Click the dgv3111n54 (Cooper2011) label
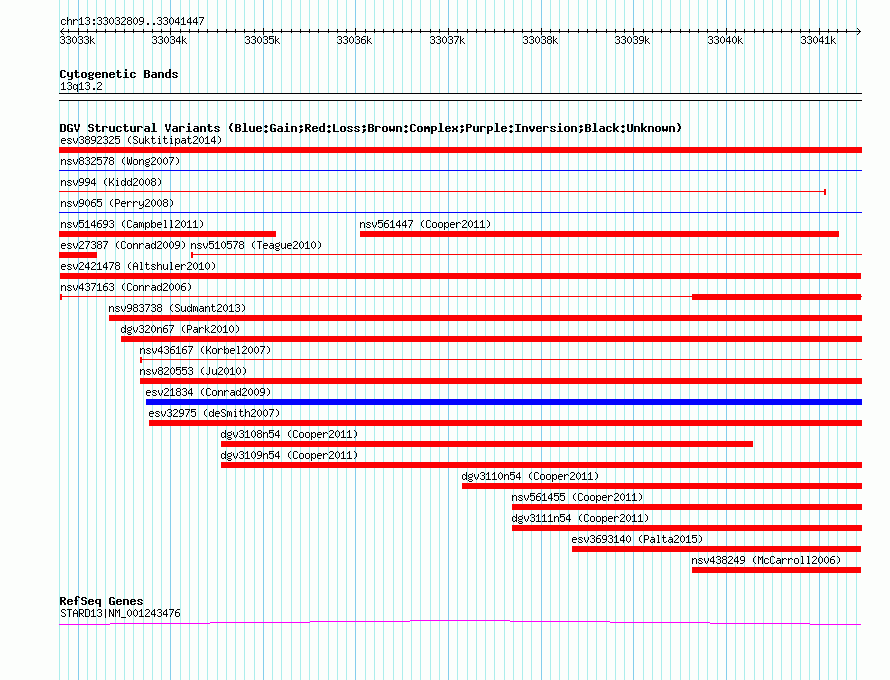Viewport: 890px width, 680px height. [580, 518]
